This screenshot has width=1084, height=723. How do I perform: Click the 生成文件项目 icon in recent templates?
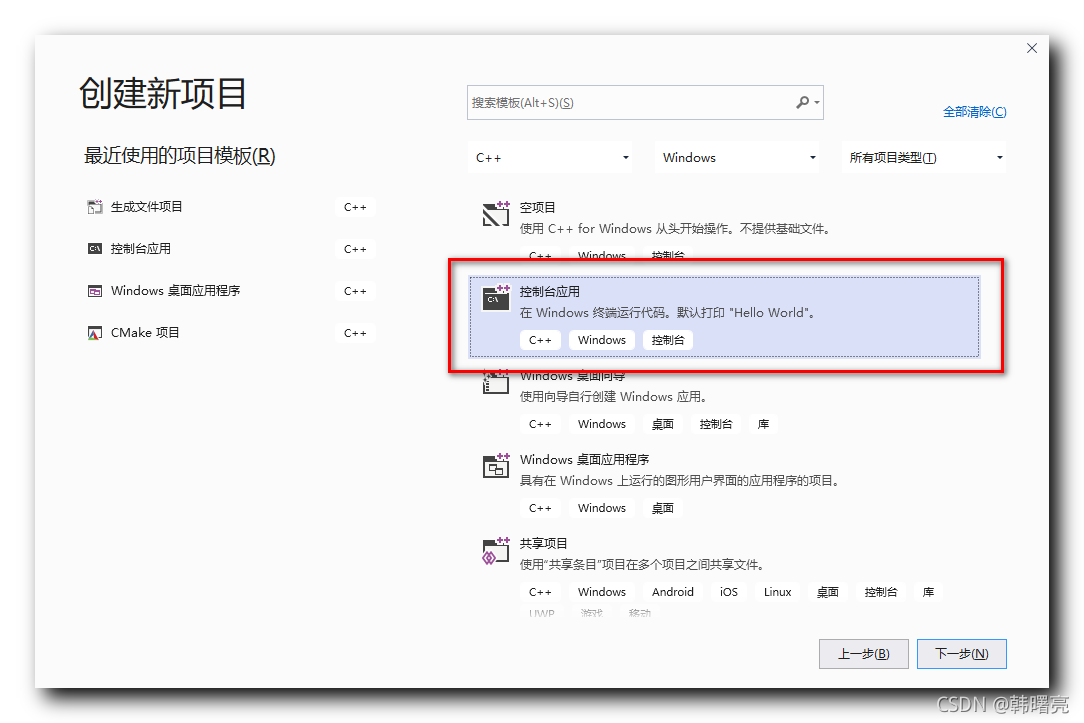pyautogui.click(x=95, y=206)
